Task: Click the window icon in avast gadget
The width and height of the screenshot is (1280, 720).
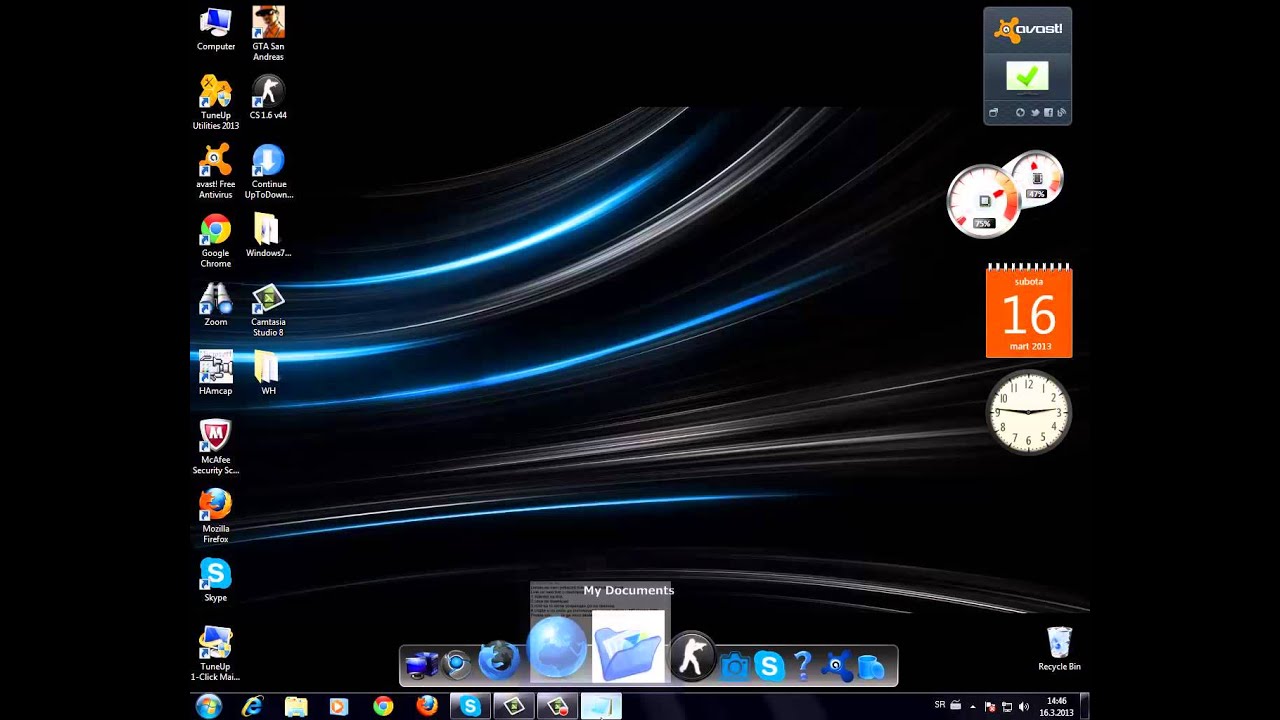Action: [993, 113]
